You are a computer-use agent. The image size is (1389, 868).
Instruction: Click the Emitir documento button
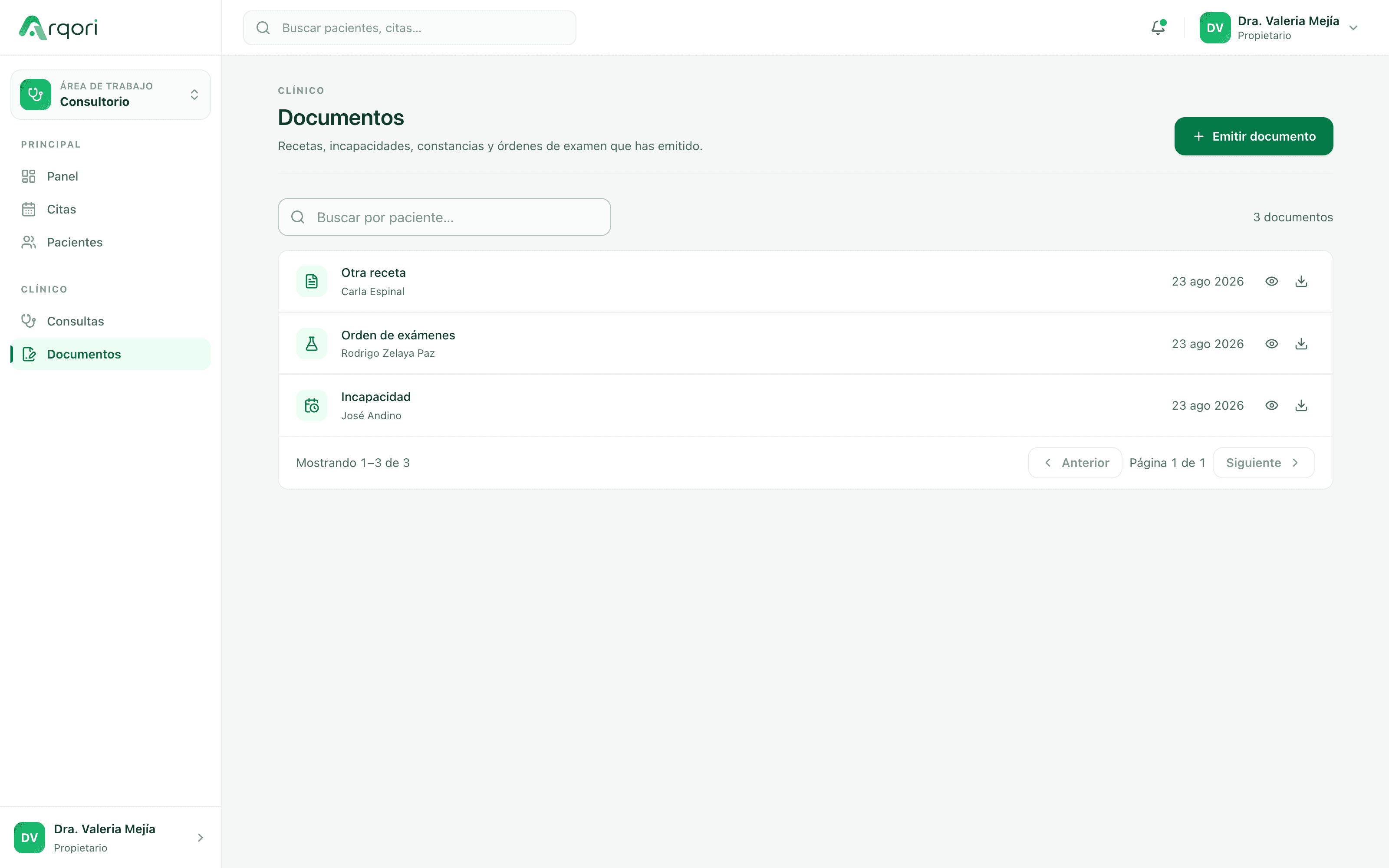coord(1254,136)
